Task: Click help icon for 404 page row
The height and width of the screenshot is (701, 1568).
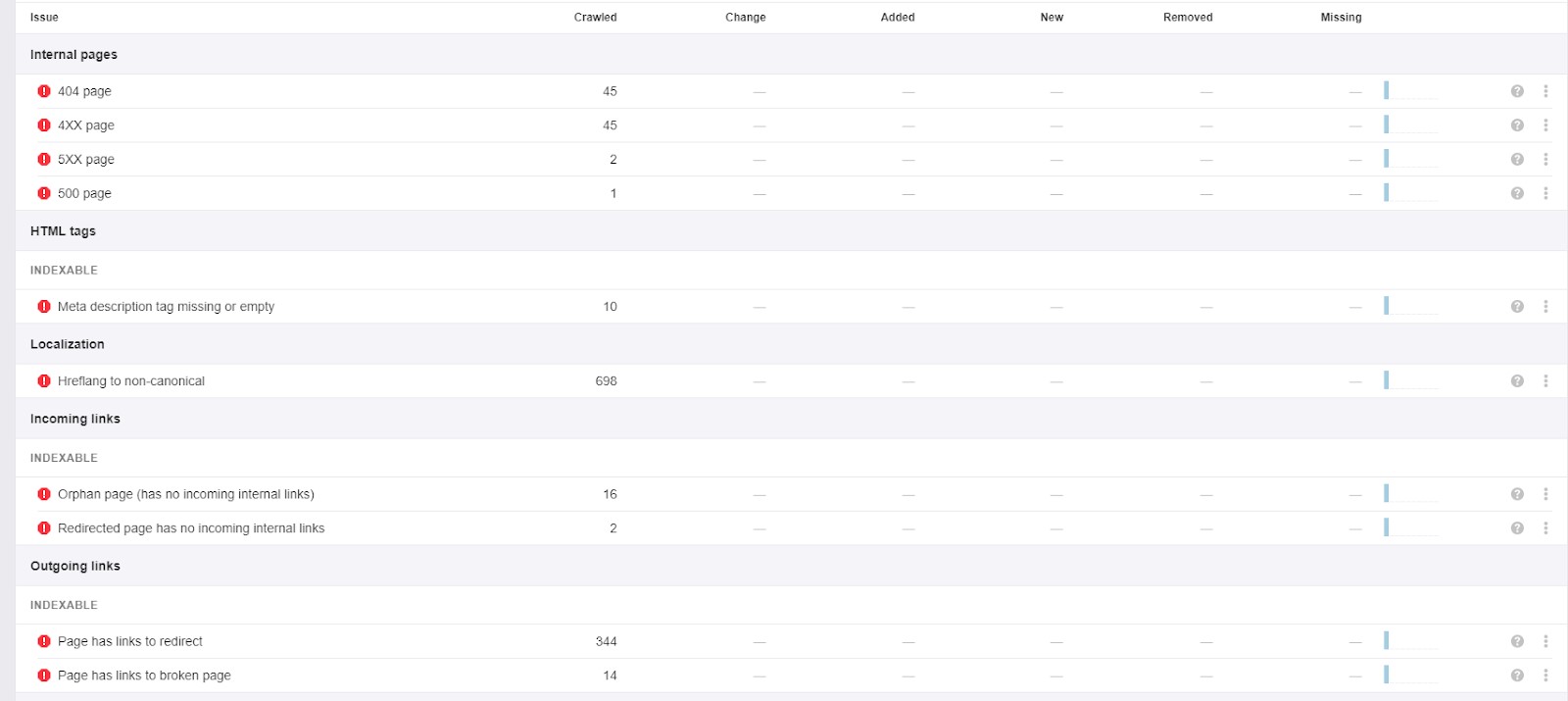Action: pyautogui.click(x=1517, y=91)
